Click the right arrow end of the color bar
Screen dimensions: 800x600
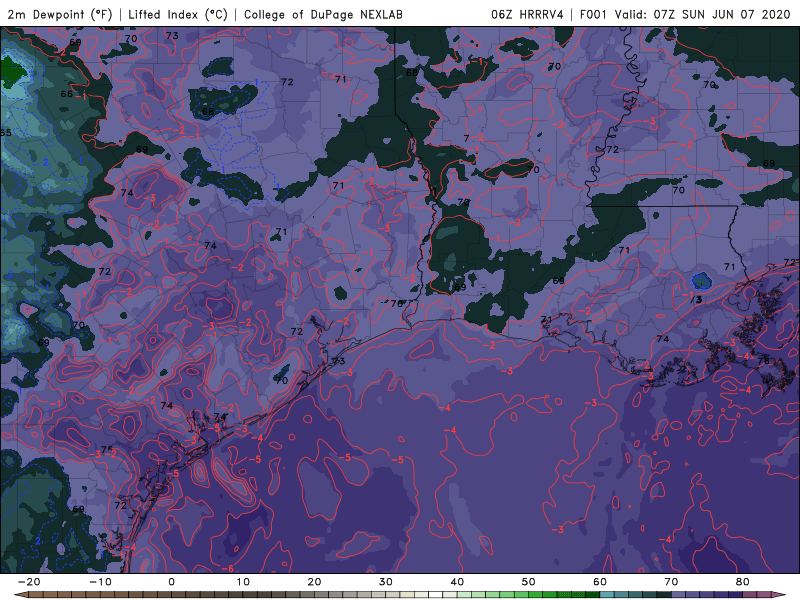[781, 595]
